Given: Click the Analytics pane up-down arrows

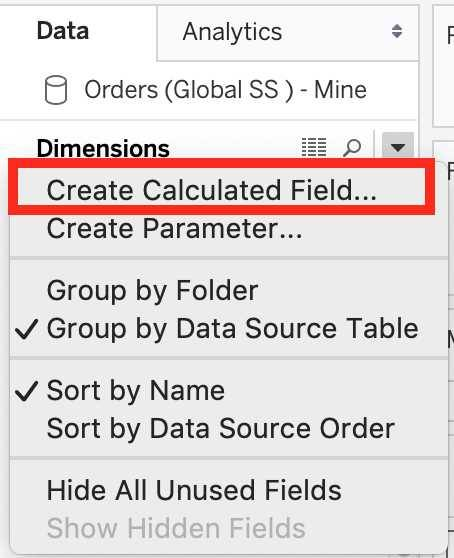Looking at the screenshot, I should click(x=397, y=31).
